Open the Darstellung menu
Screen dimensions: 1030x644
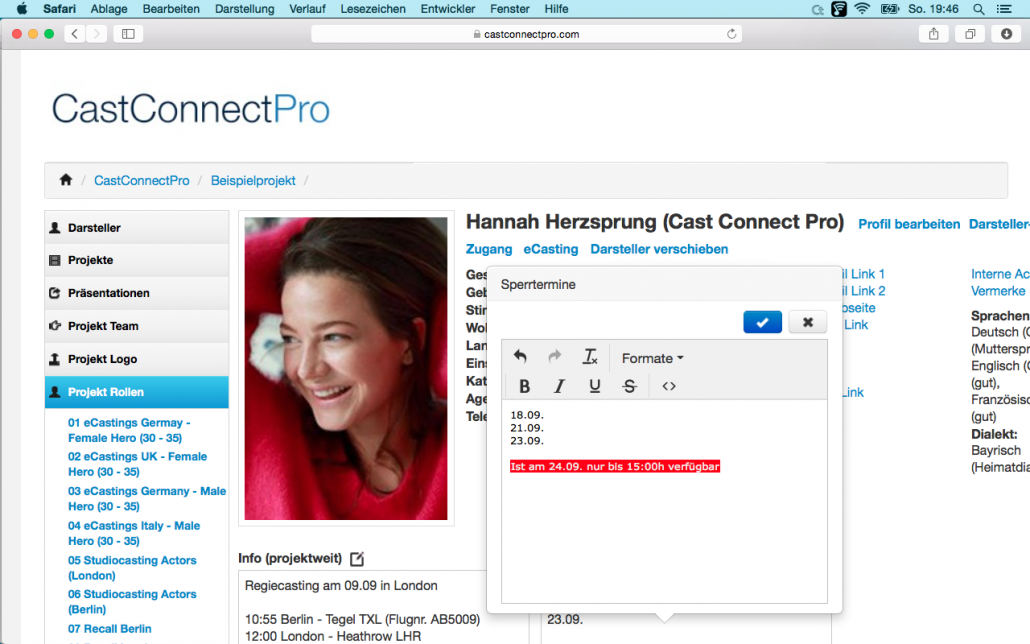point(244,9)
